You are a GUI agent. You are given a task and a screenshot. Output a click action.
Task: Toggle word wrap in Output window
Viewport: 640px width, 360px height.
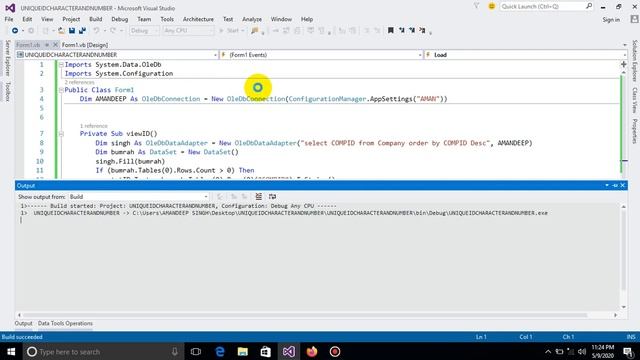(272, 197)
